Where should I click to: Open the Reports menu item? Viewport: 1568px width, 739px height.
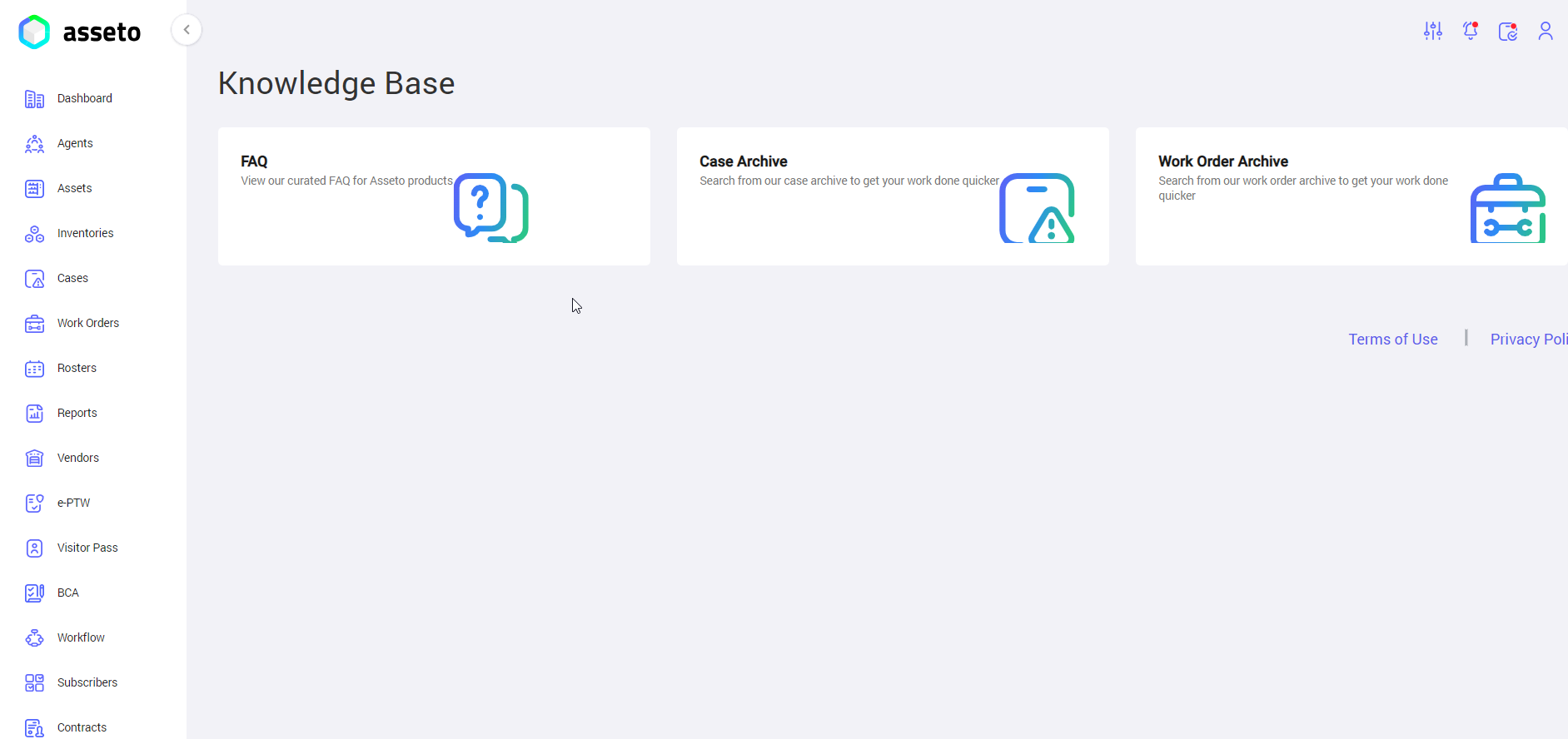pyautogui.click(x=77, y=413)
